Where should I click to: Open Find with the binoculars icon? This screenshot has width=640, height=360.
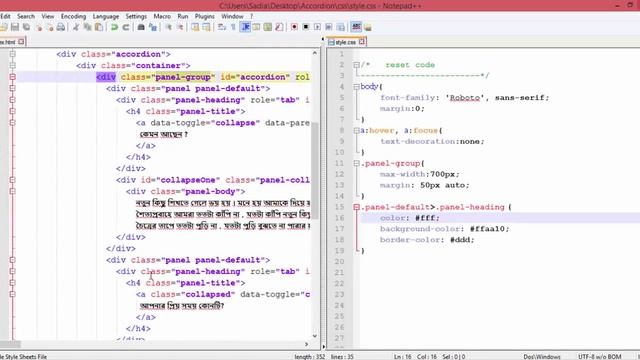coord(141,27)
